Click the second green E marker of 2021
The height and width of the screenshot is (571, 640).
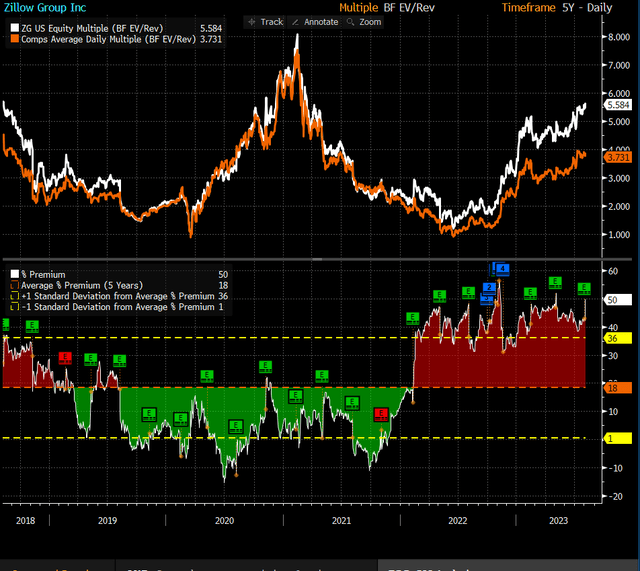(322, 376)
